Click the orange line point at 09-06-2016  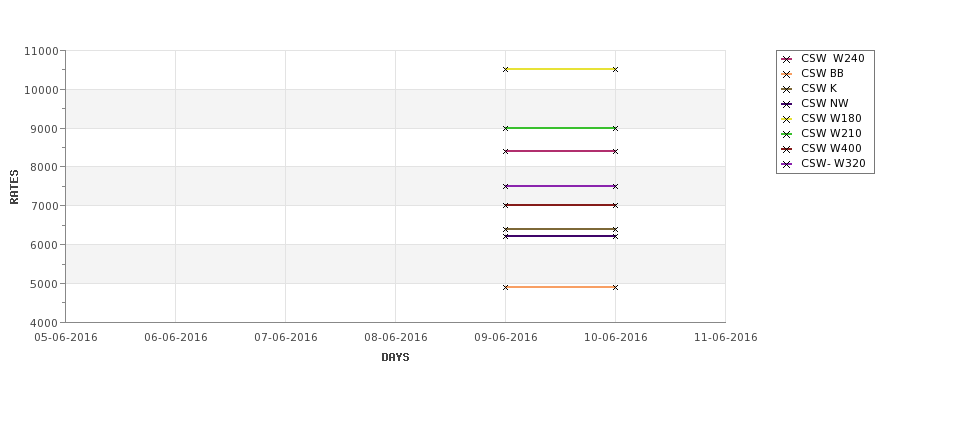pyautogui.click(x=506, y=287)
